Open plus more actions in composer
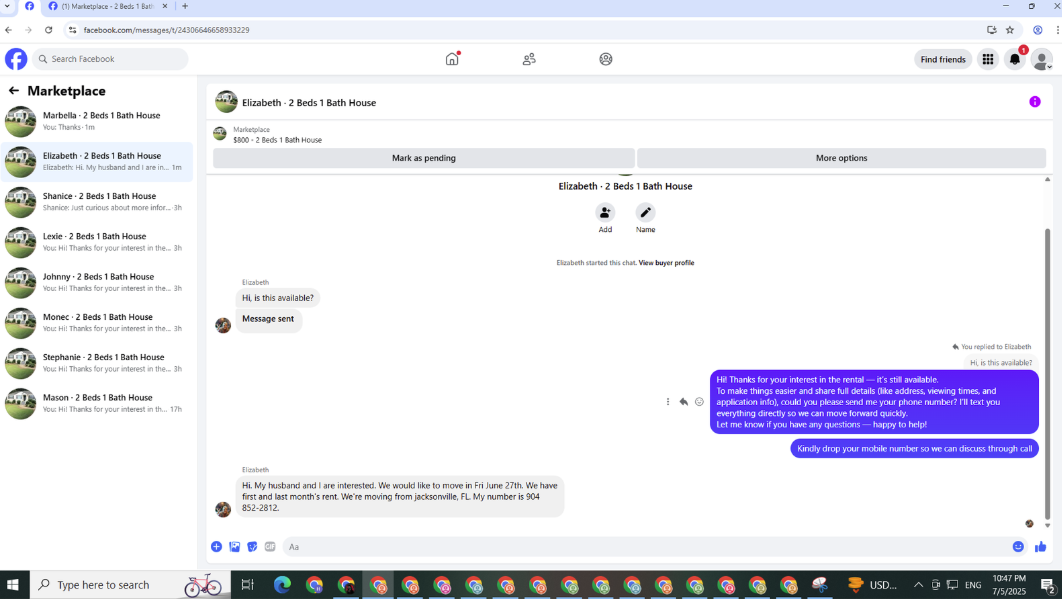The image size is (1062, 599). (216, 547)
